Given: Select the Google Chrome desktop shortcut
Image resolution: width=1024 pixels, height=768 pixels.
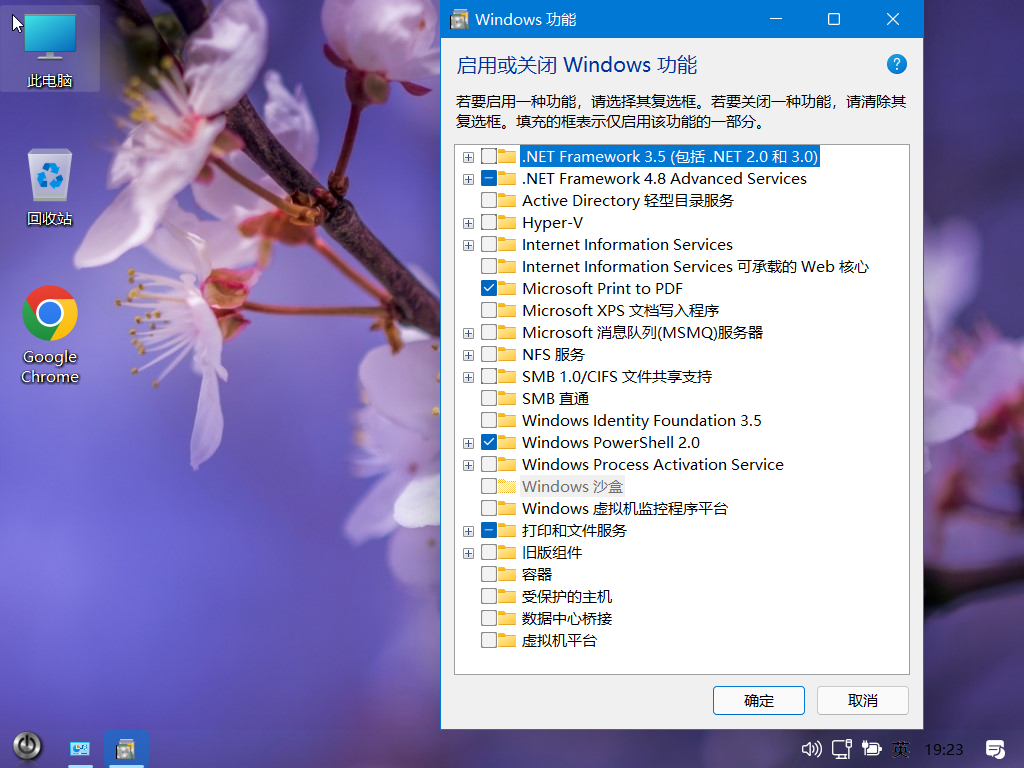Looking at the screenshot, I should point(50,335).
